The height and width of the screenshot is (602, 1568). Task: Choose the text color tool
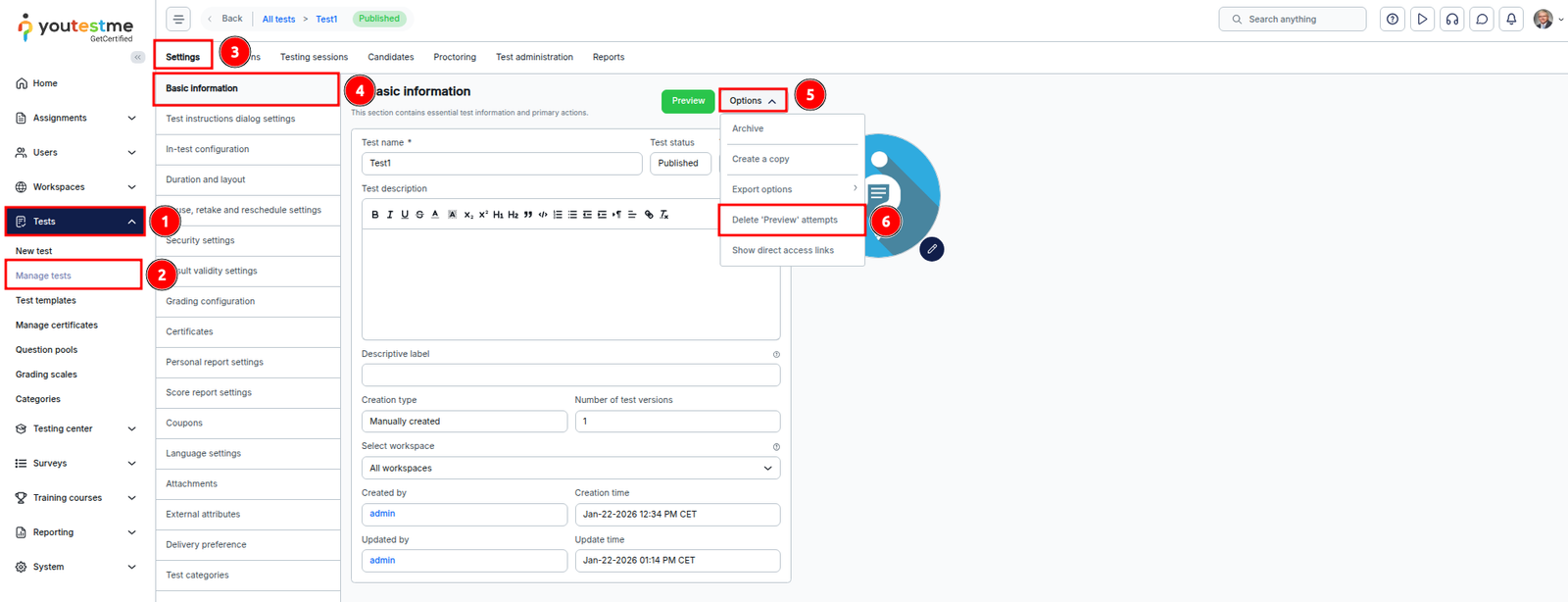[435, 215]
